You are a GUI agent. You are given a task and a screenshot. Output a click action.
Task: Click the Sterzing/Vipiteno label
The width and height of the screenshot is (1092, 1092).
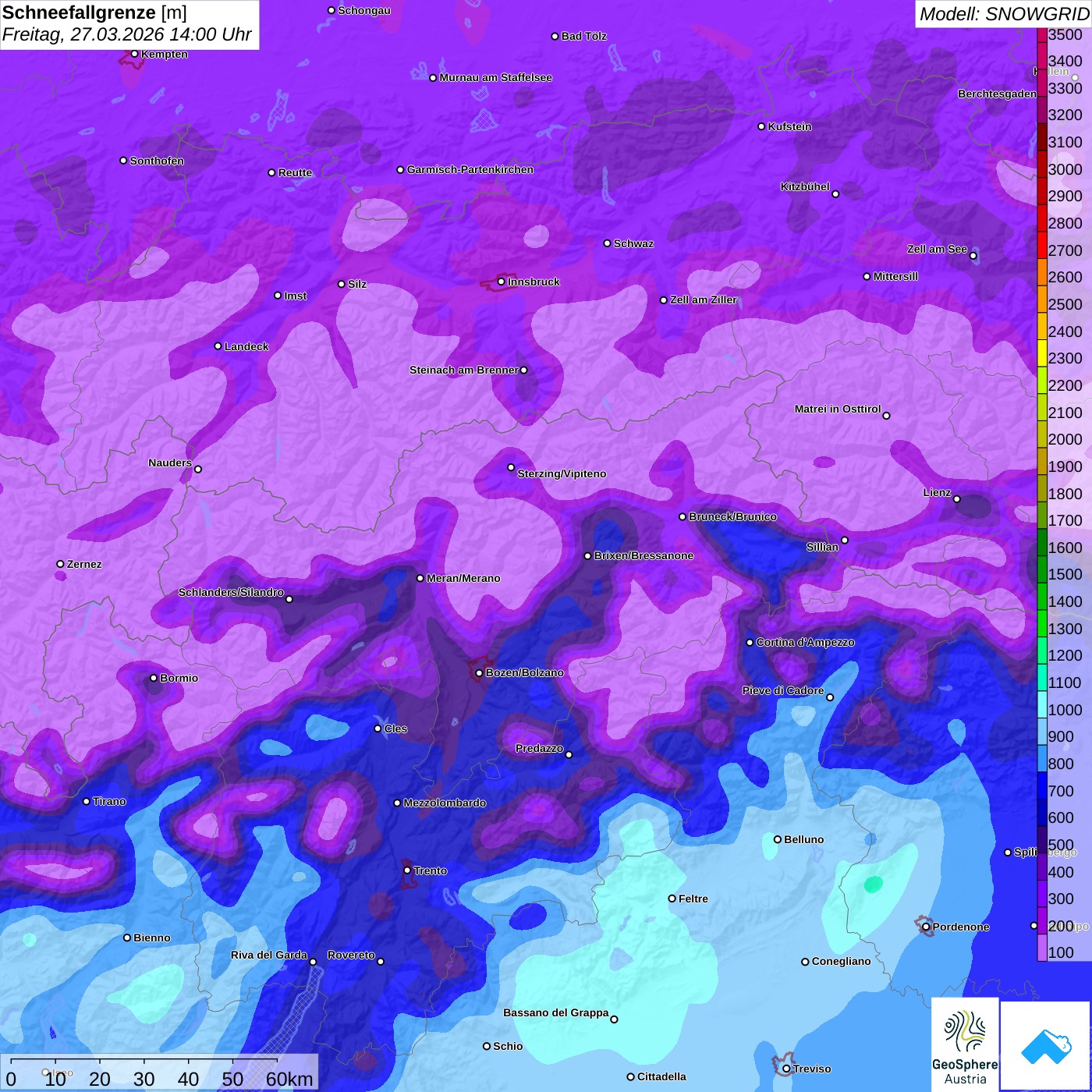pos(562,473)
